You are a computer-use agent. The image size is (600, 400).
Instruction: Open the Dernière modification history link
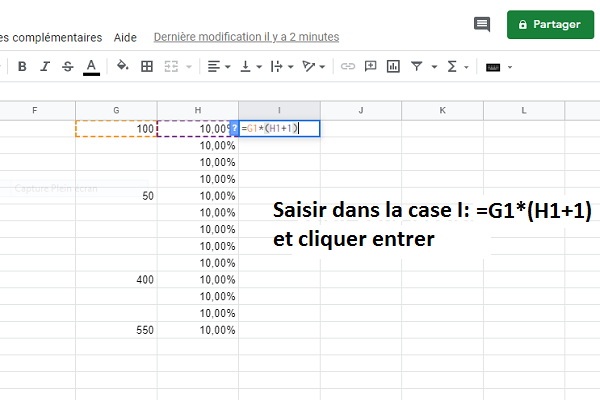[246, 37]
